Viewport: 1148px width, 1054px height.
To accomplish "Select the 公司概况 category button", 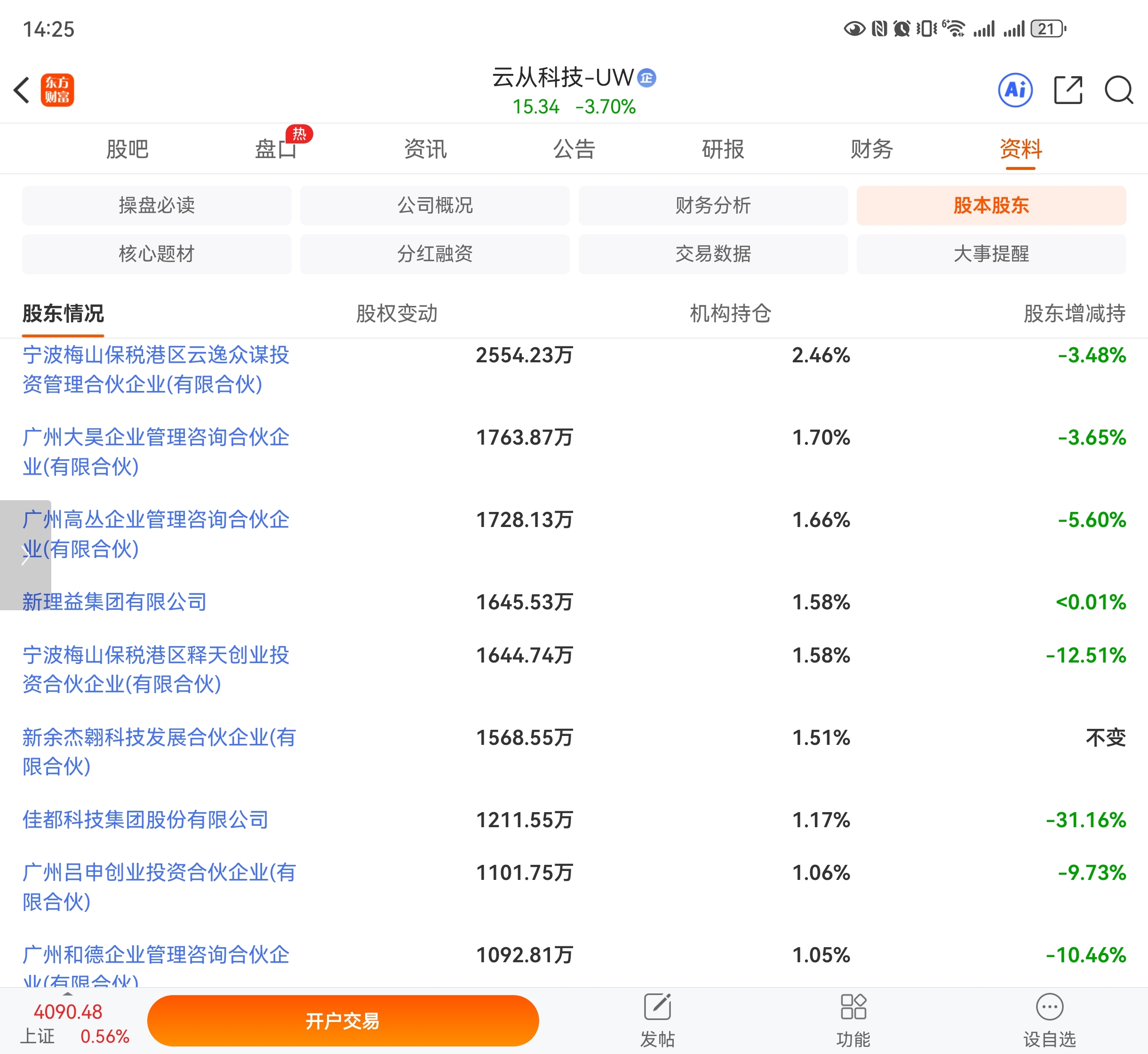I will pyautogui.click(x=435, y=205).
